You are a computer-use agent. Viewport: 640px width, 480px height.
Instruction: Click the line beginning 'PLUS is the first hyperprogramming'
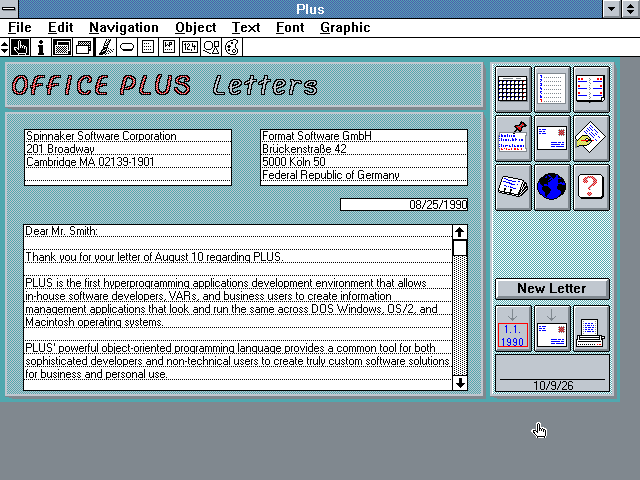(x=226, y=283)
